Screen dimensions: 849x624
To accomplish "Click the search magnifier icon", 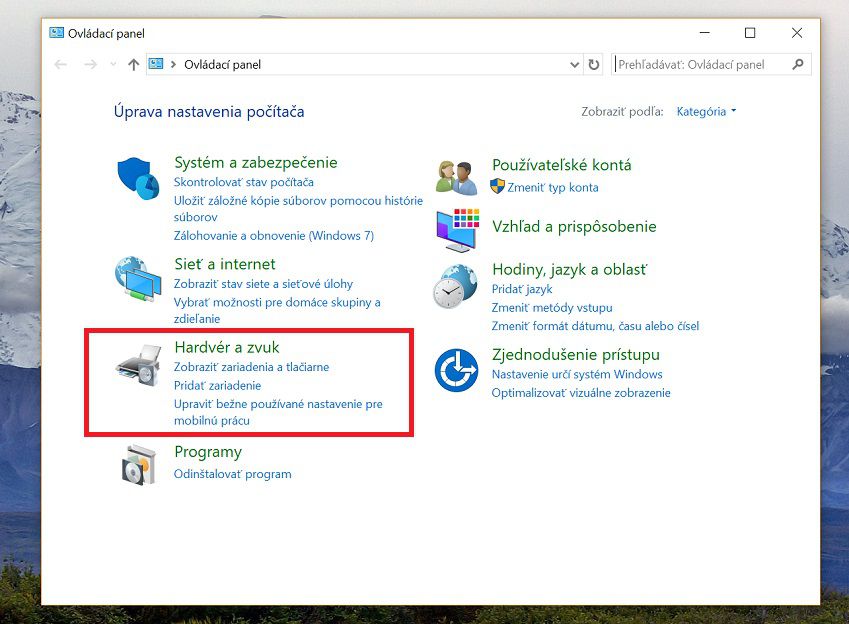I will [x=798, y=64].
